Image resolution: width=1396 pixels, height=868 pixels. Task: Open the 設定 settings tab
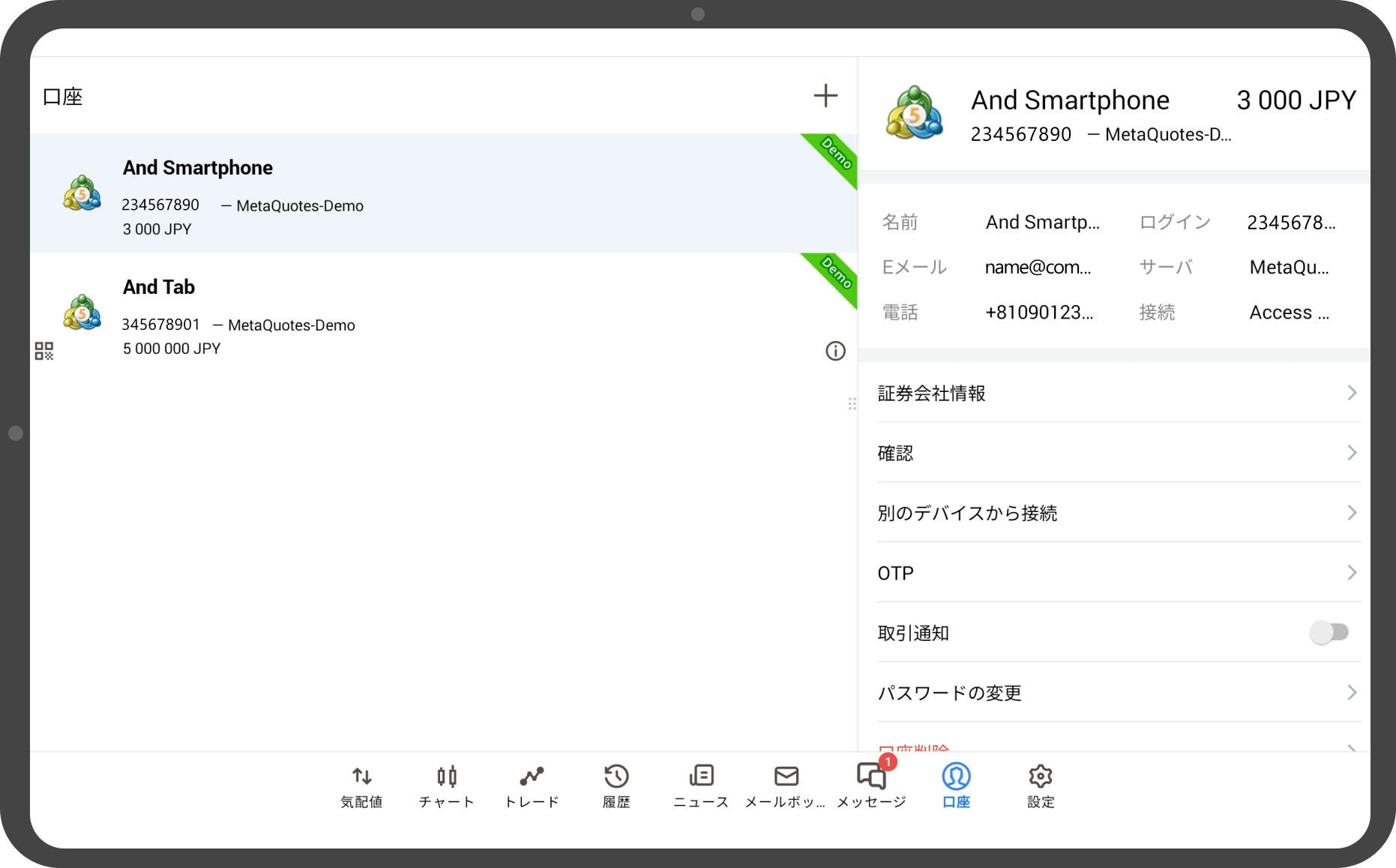click(1041, 786)
